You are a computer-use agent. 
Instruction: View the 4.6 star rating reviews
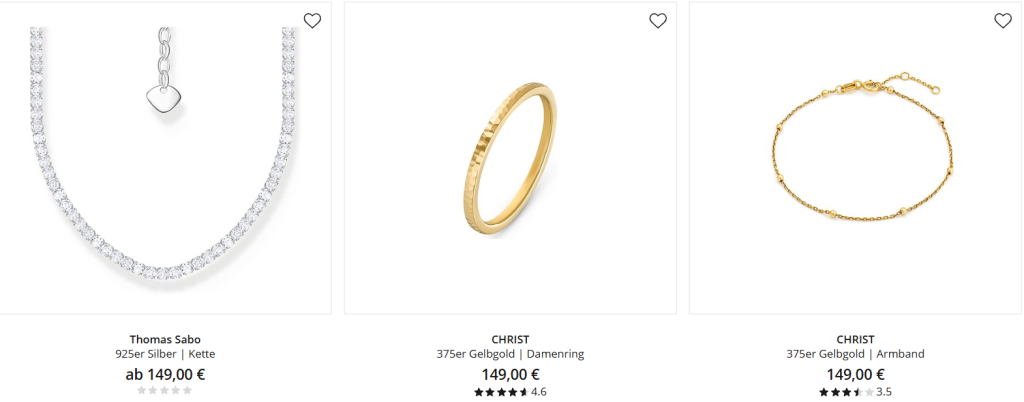click(x=510, y=392)
